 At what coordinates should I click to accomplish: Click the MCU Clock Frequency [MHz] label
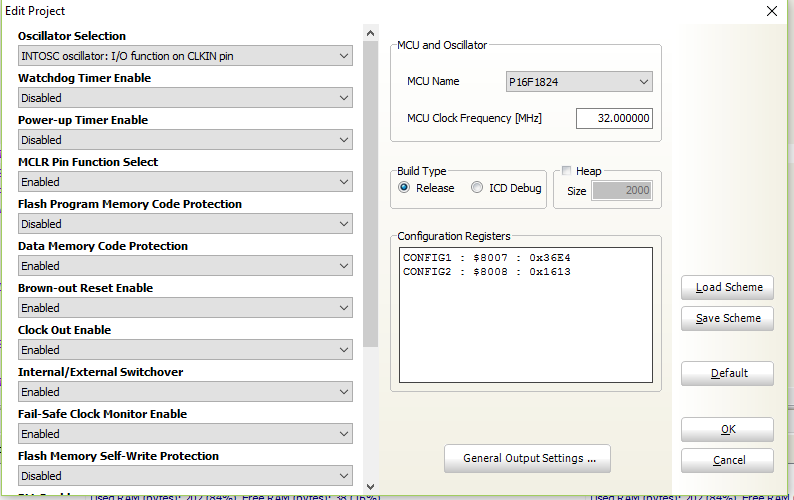click(x=474, y=118)
